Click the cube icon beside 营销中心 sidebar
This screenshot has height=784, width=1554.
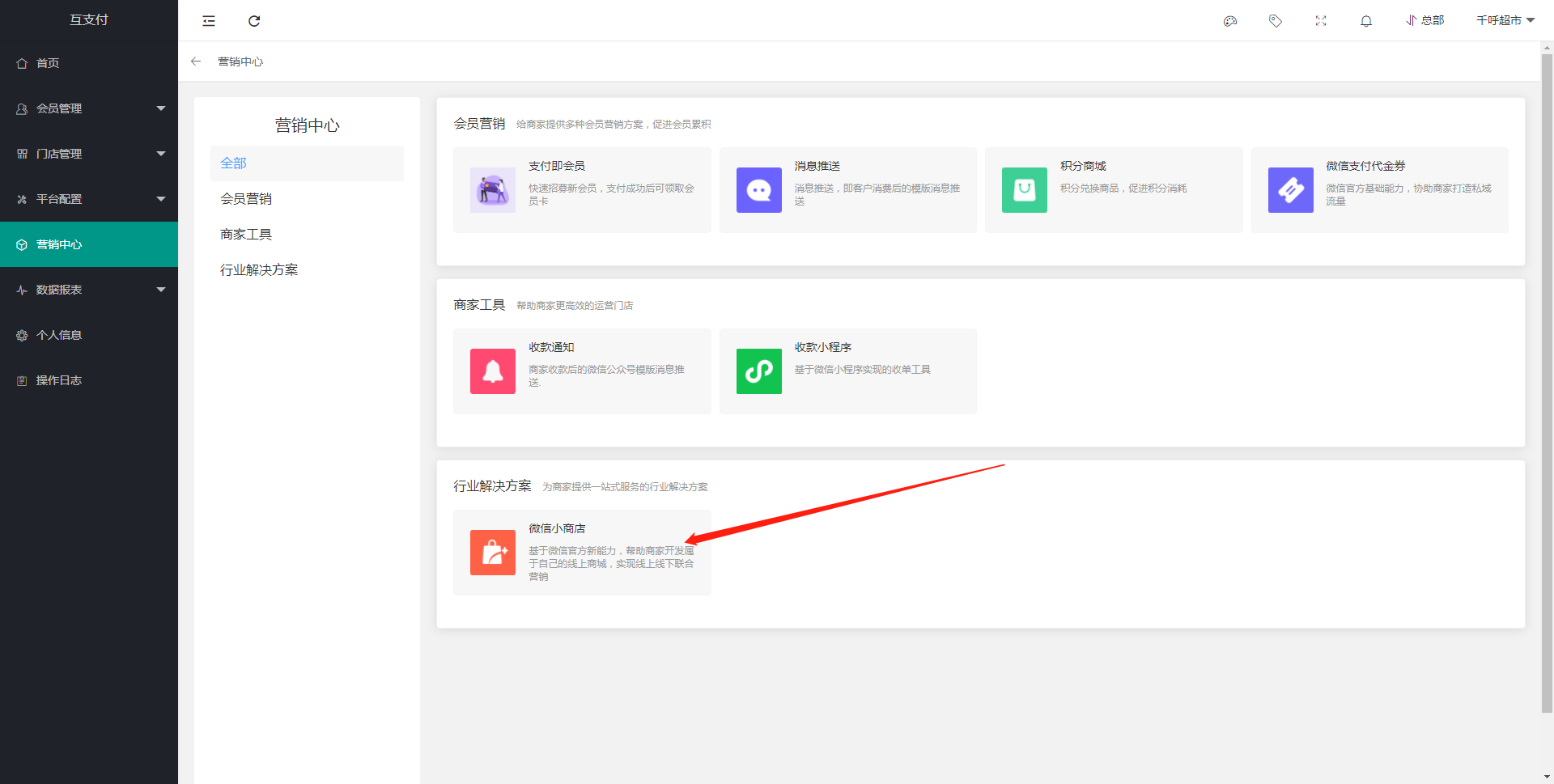[22, 244]
